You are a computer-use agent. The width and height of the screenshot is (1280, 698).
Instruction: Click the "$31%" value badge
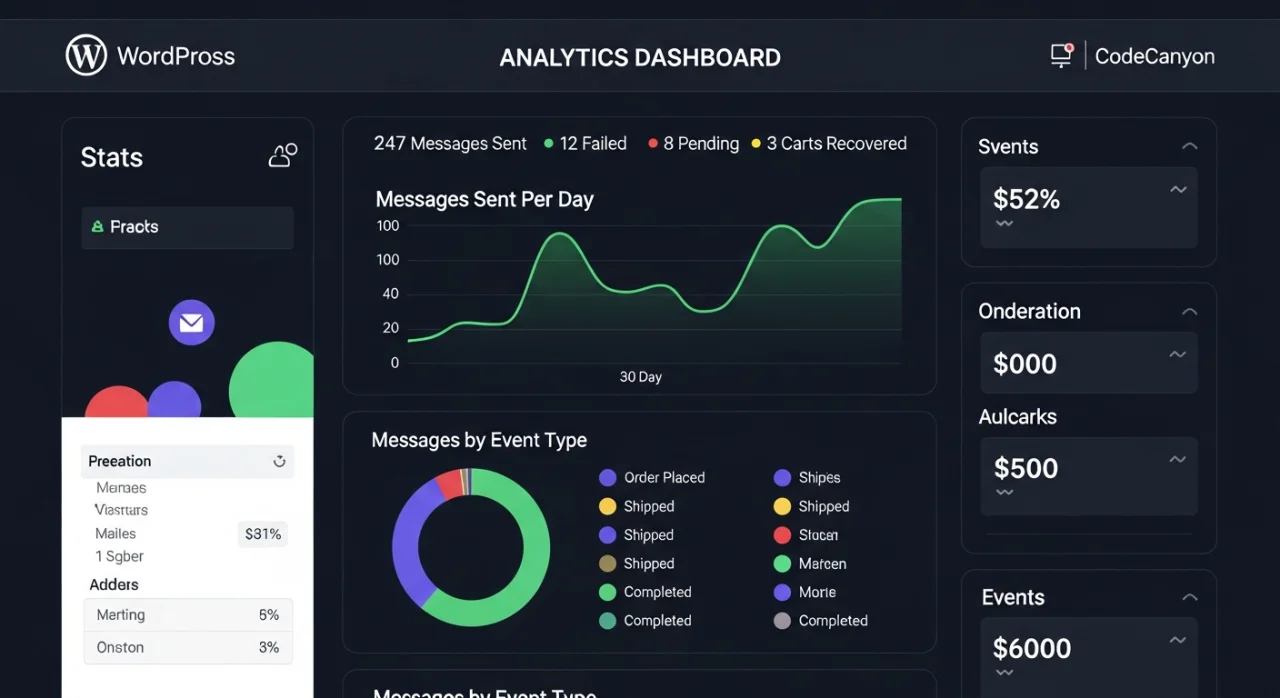(x=263, y=534)
